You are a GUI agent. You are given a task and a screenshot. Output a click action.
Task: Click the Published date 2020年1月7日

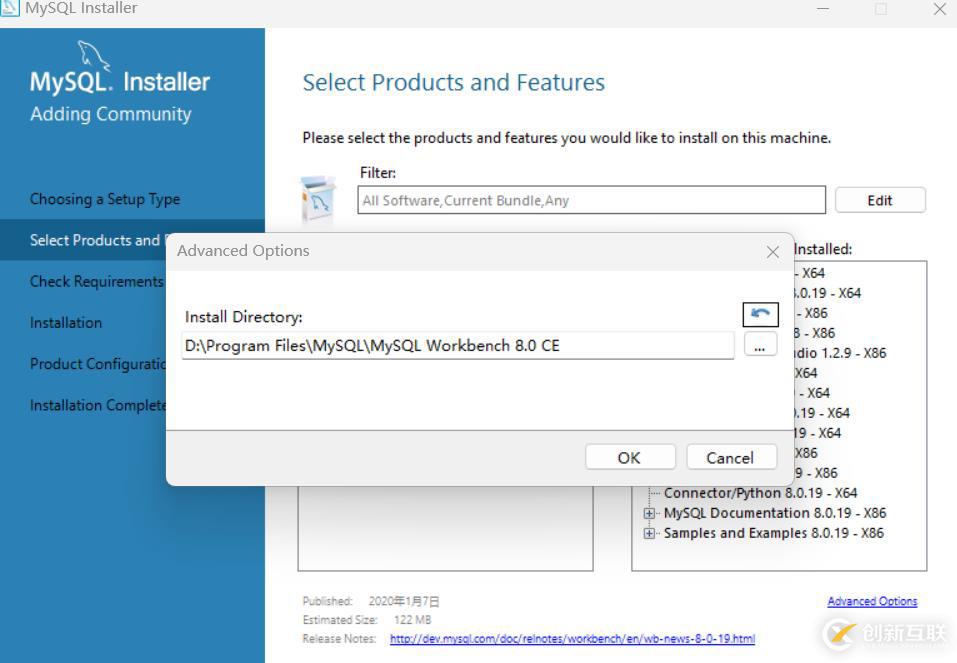(404, 601)
